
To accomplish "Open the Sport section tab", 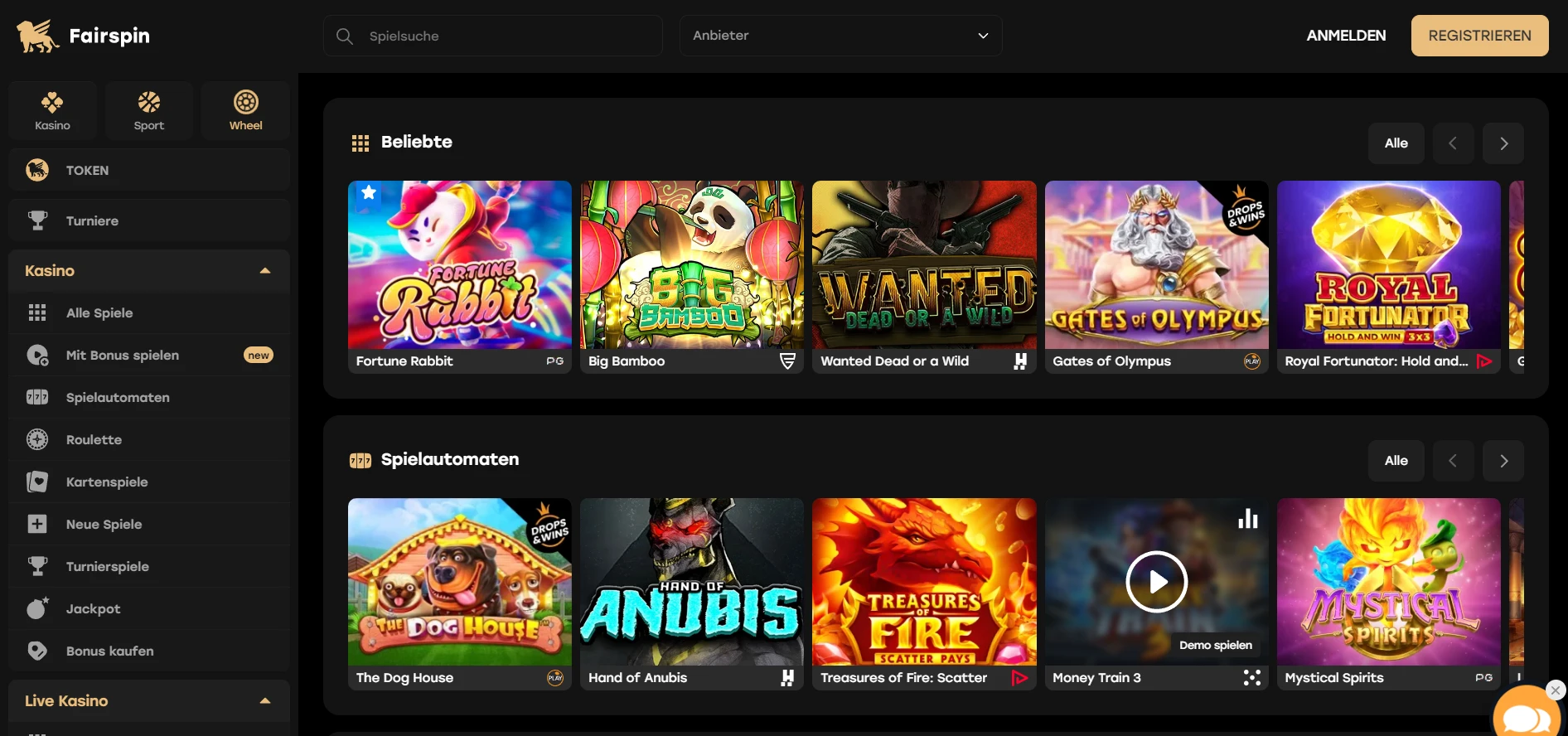I will pyautogui.click(x=149, y=110).
